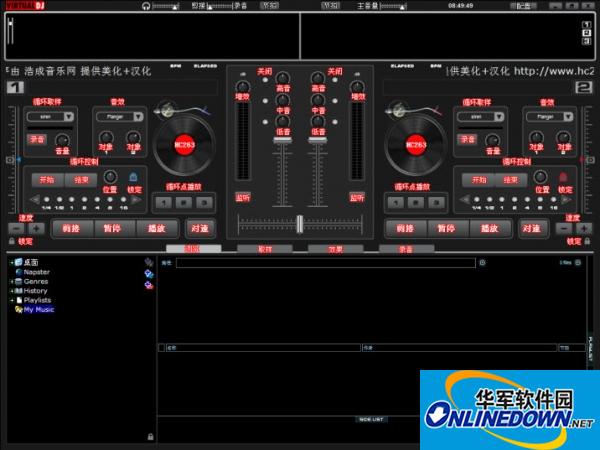Toggle left channel 高音 kill dot
The image size is (600, 450).
(x=265, y=80)
